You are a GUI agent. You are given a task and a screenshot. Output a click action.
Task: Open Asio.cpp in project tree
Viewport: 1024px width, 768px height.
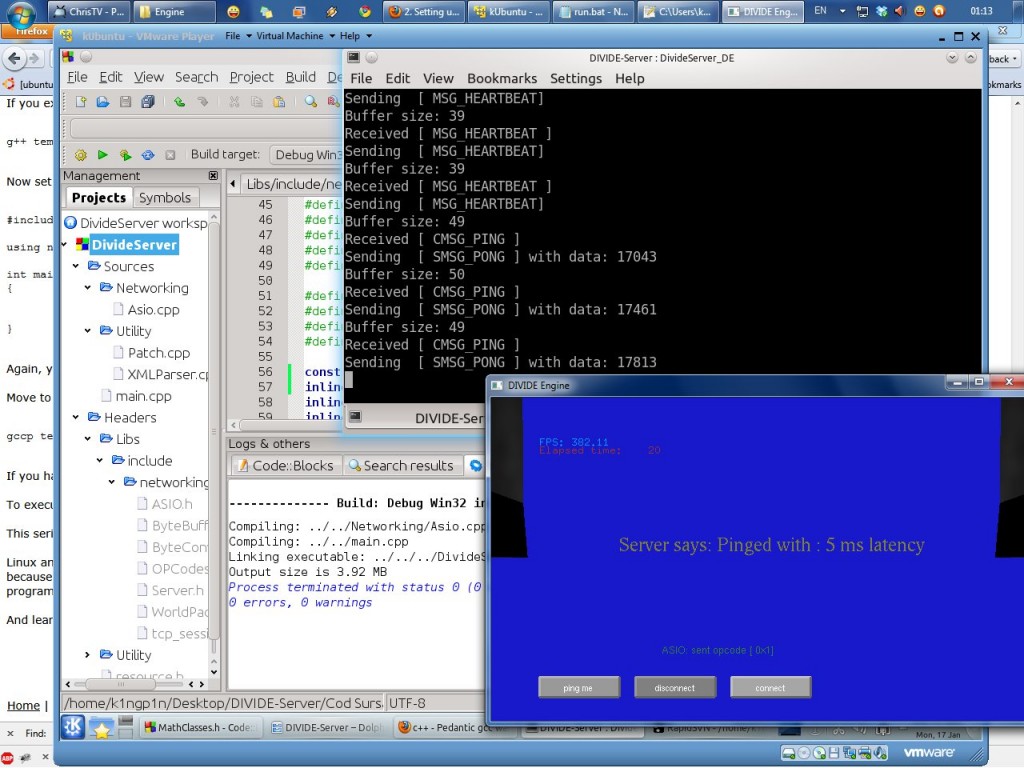coord(153,310)
